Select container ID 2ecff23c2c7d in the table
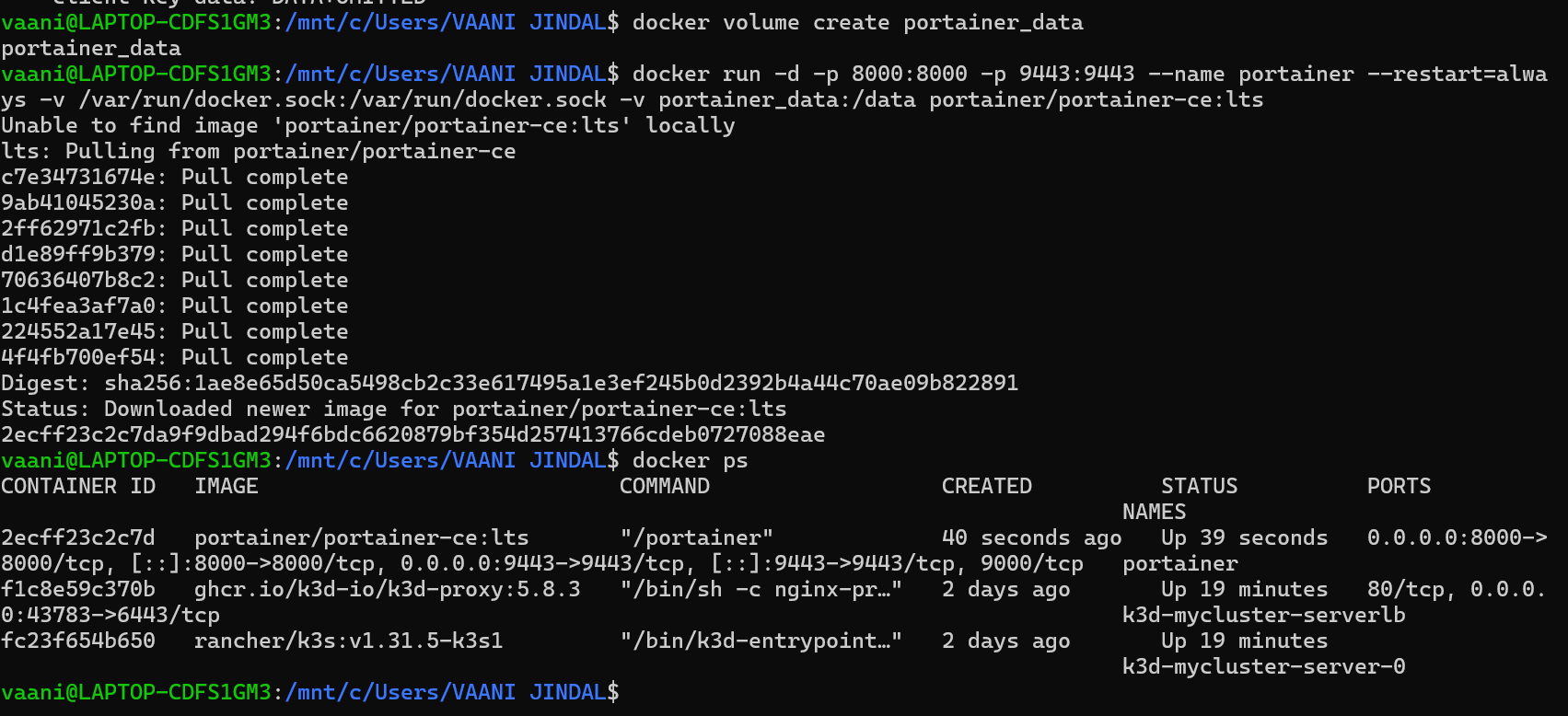The width and height of the screenshot is (1568, 716). click(78, 537)
